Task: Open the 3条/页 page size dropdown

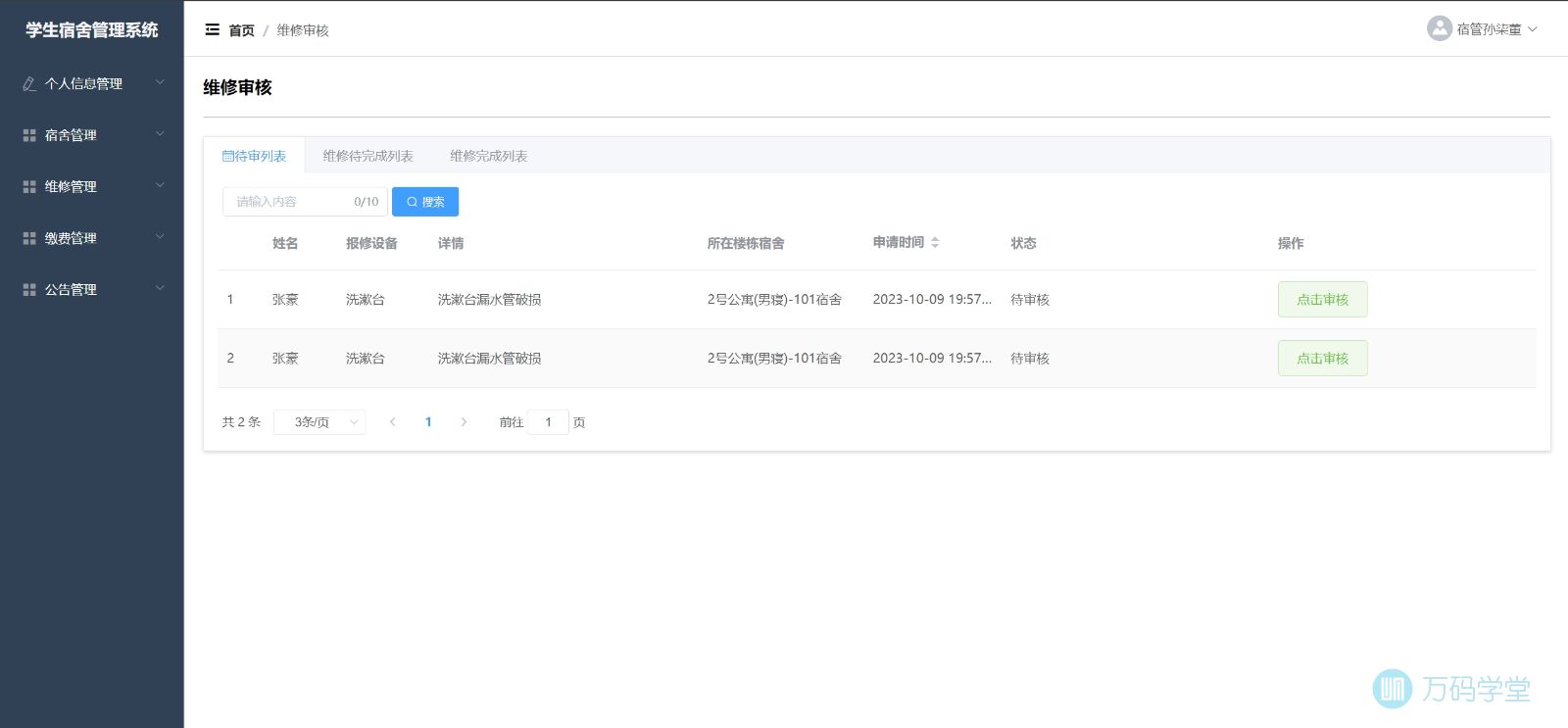Action: tap(319, 422)
